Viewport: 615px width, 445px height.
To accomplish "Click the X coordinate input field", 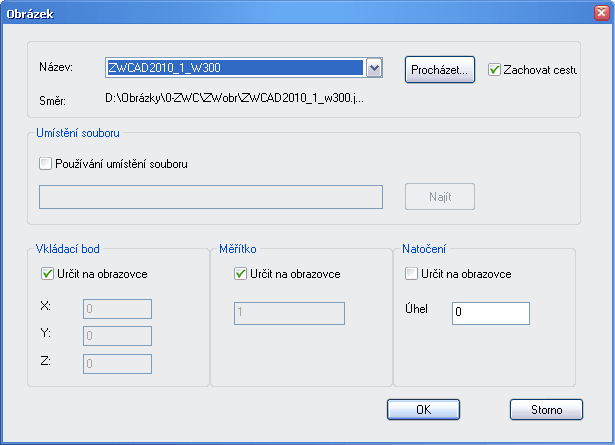I will pos(117,309).
